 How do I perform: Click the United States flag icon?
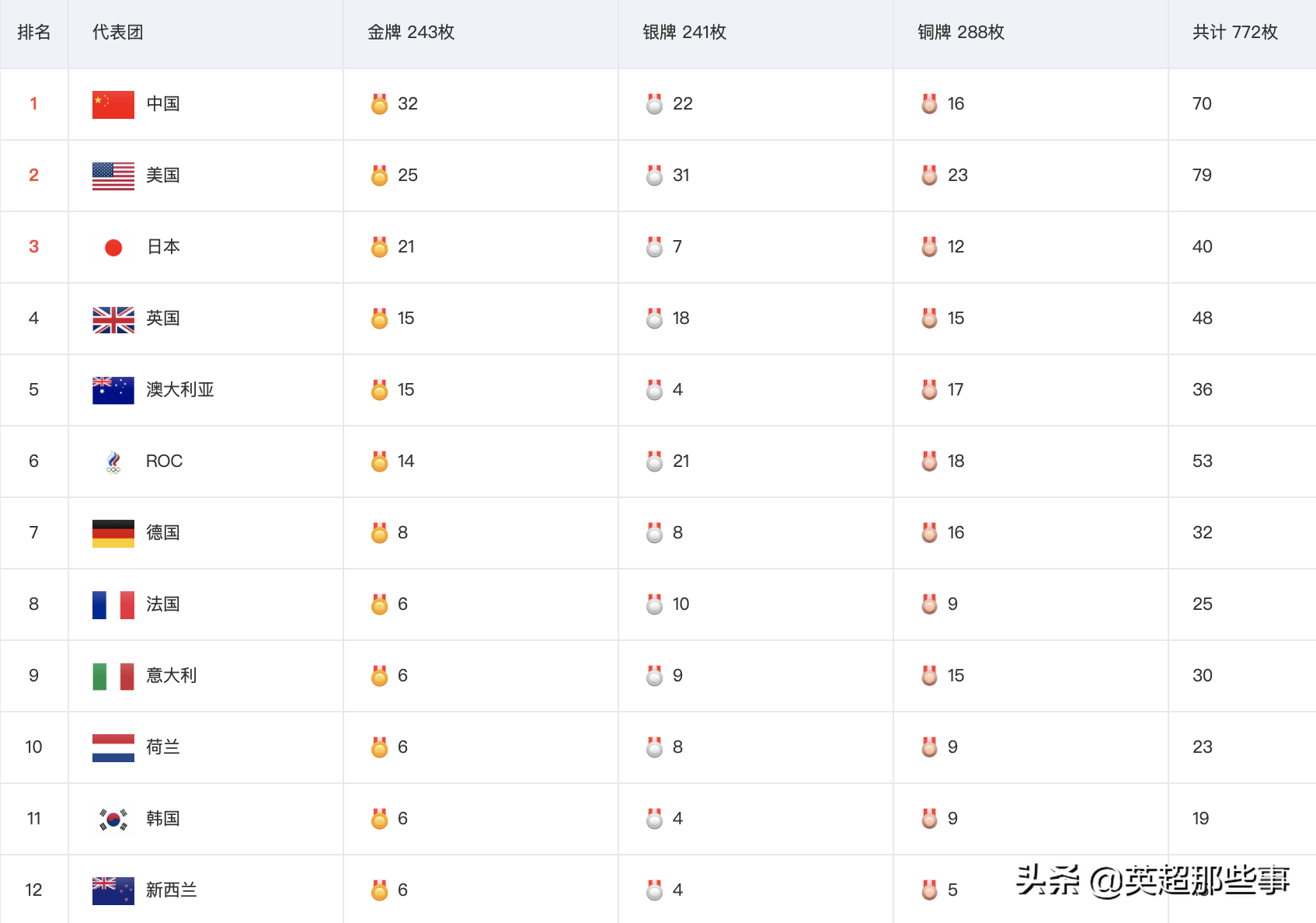pyautogui.click(x=113, y=176)
